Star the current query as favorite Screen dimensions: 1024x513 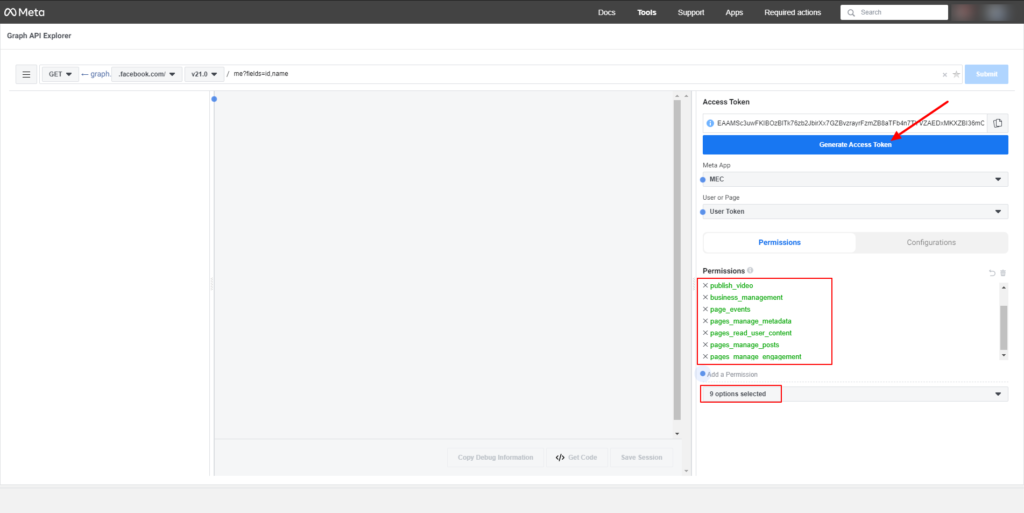956,74
